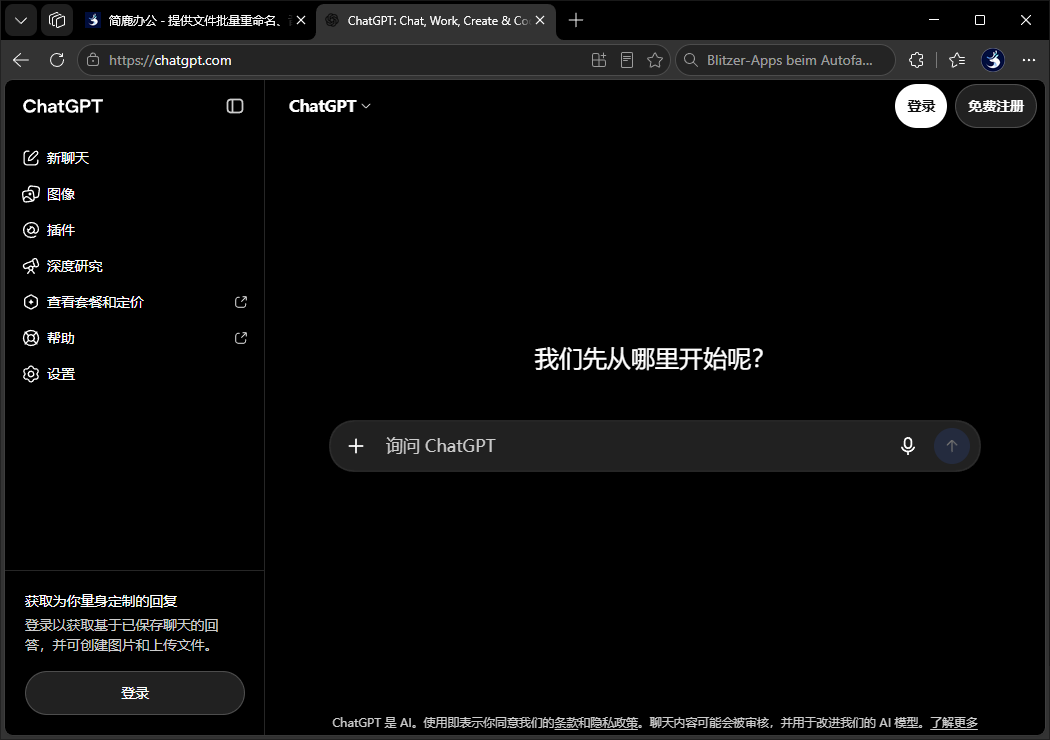The image size is (1050, 740).
Task: Click the 登录 button in sidebar bottom
Action: (135, 693)
